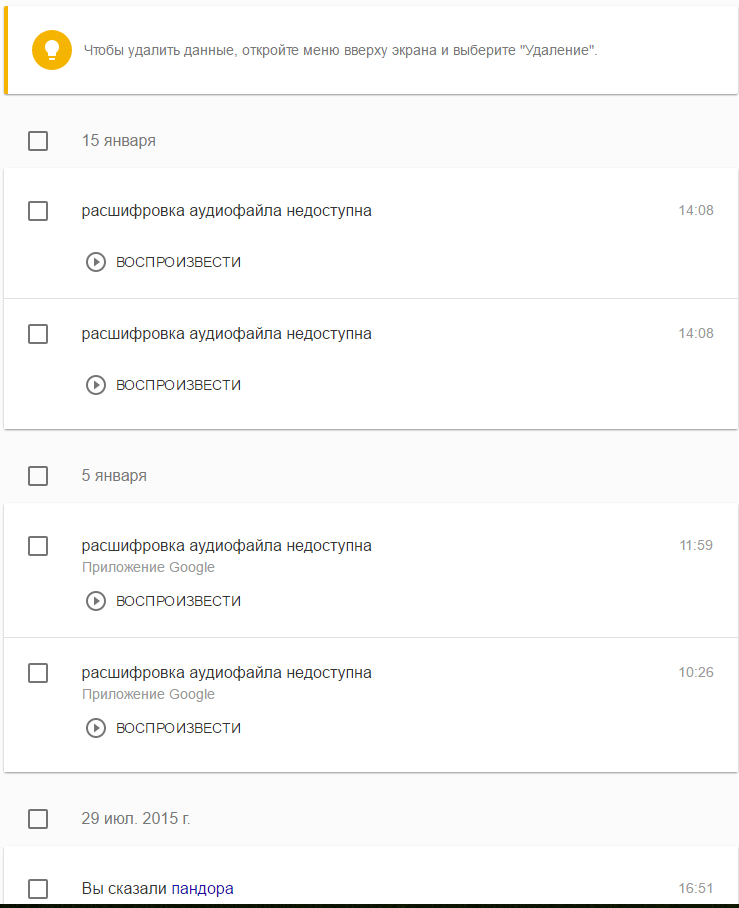Click ВОСПРОИЗВЕСТИ text under 10:26 entry
Image resolution: width=739 pixels, height=908 pixels.
coord(178,728)
